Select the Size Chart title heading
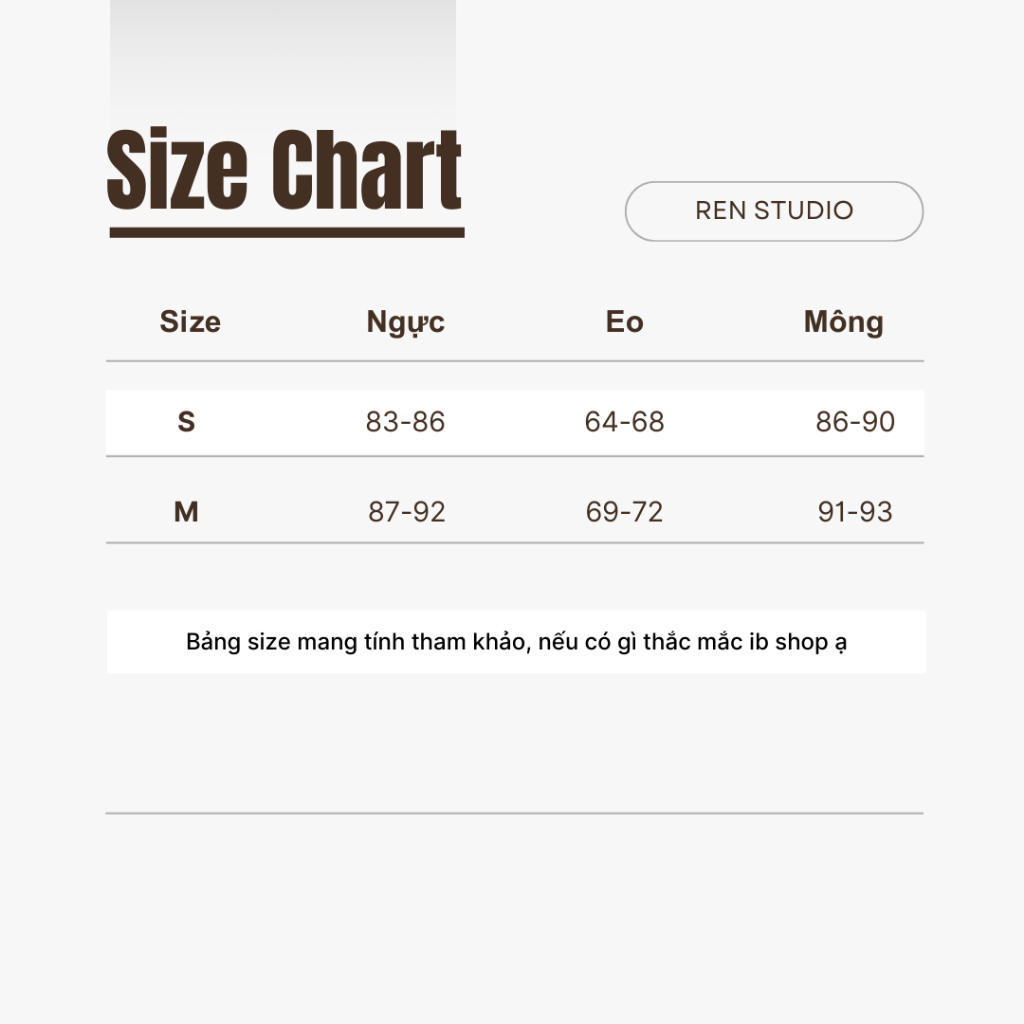1024x1024 pixels. pyautogui.click(x=284, y=172)
